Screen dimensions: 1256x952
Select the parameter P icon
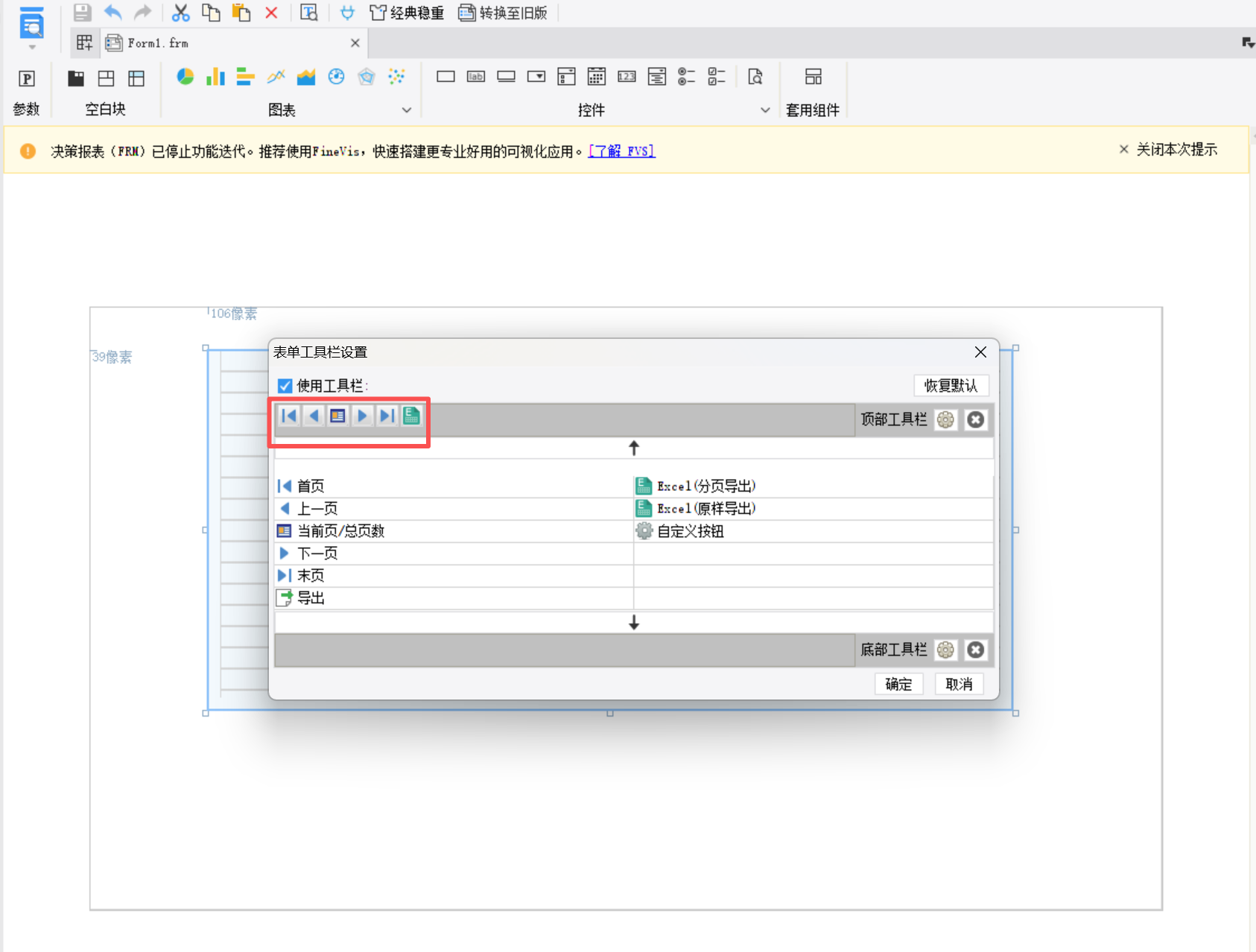[x=27, y=79]
